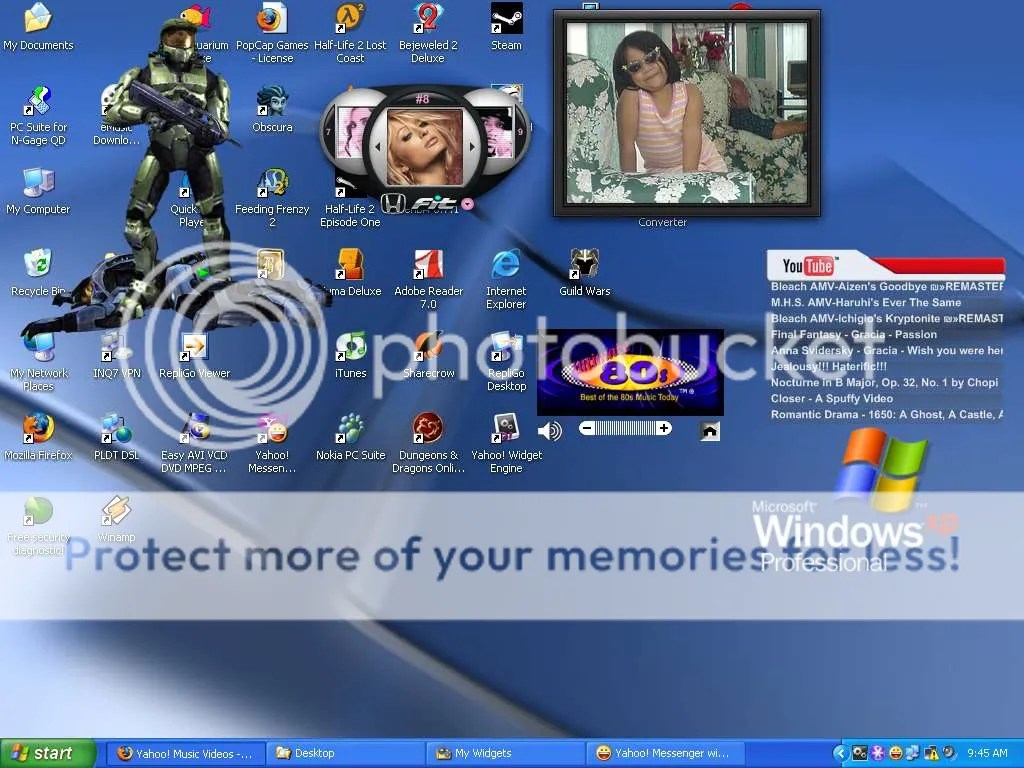Viewport: 1024px width, 768px height.
Task: Open the My Documents desktop icon
Action: click(38, 26)
